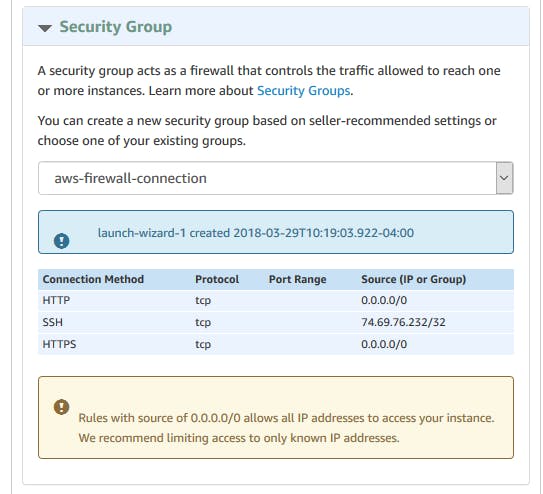The height and width of the screenshot is (494, 543).
Task: Click the Connection Method column header
Action: [x=93, y=279]
